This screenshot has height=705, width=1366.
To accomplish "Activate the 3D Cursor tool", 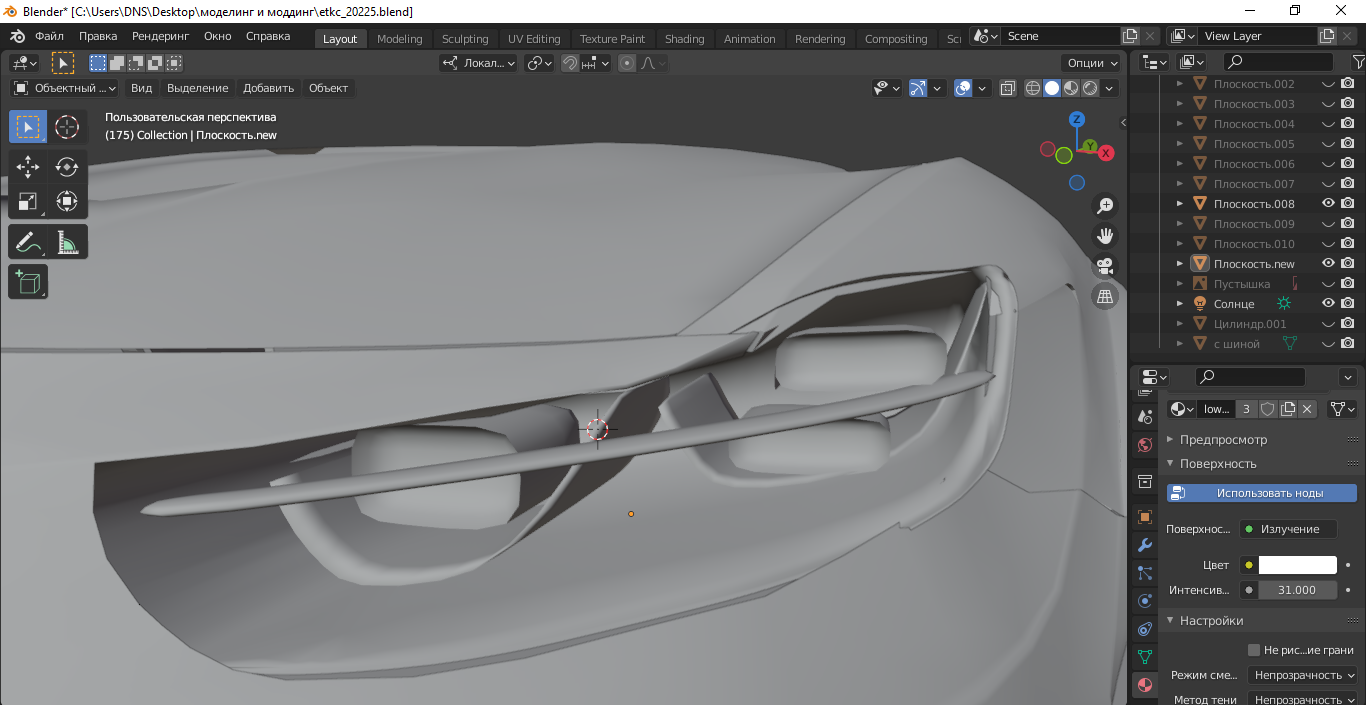I will (x=67, y=127).
